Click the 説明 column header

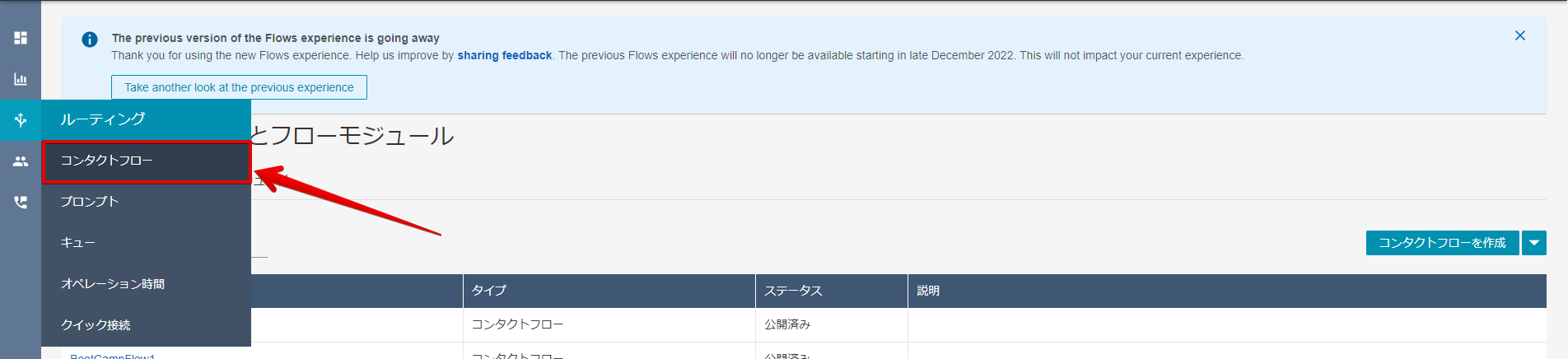pyautogui.click(x=1227, y=291)
